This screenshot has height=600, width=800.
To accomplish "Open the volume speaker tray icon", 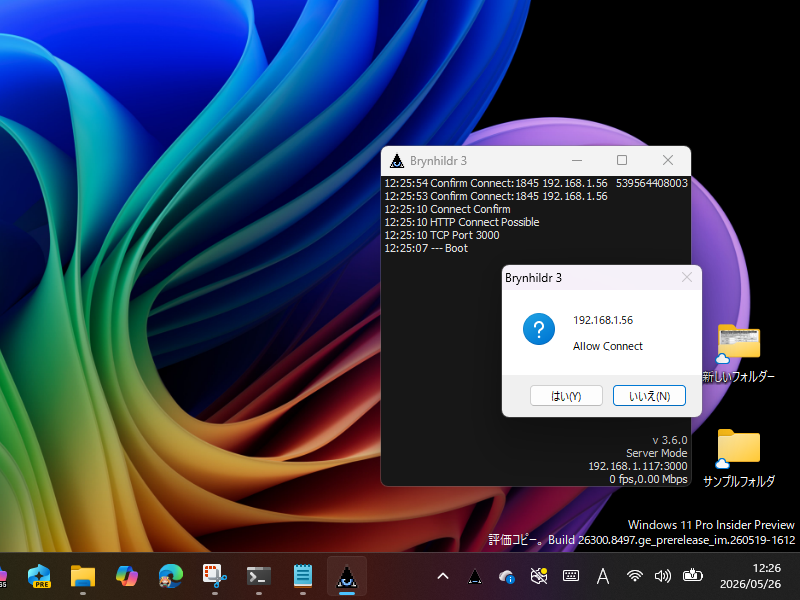I will (x=663, y=577).
